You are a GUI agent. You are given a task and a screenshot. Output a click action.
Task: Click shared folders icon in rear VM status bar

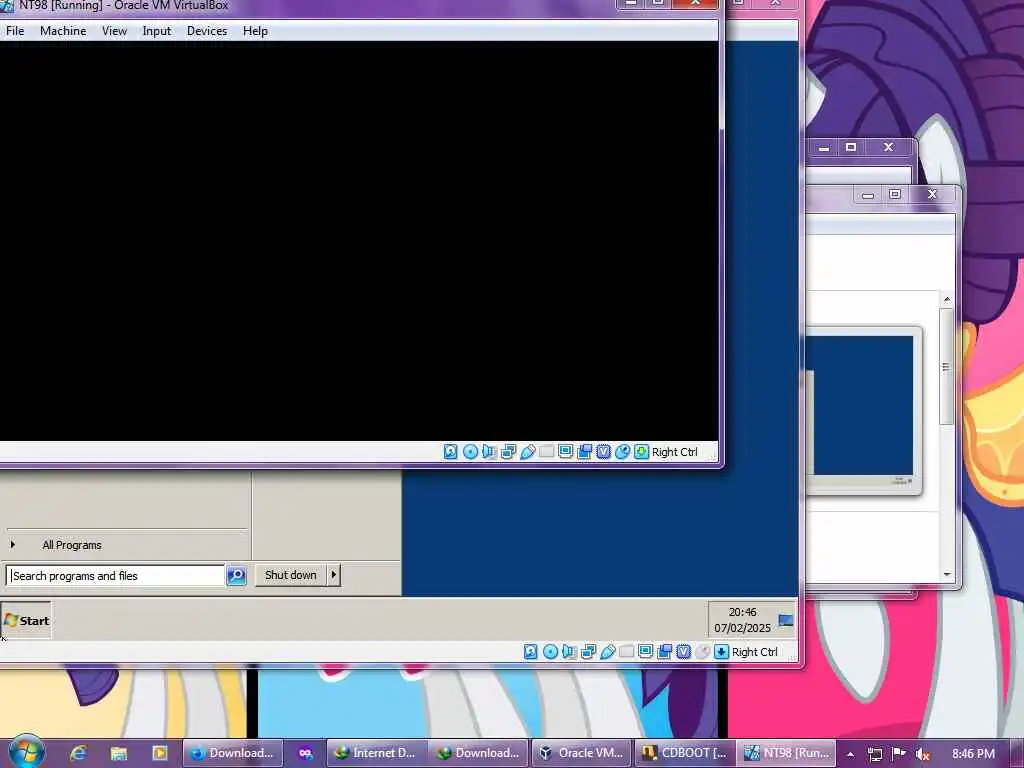(x=626, y=651)
